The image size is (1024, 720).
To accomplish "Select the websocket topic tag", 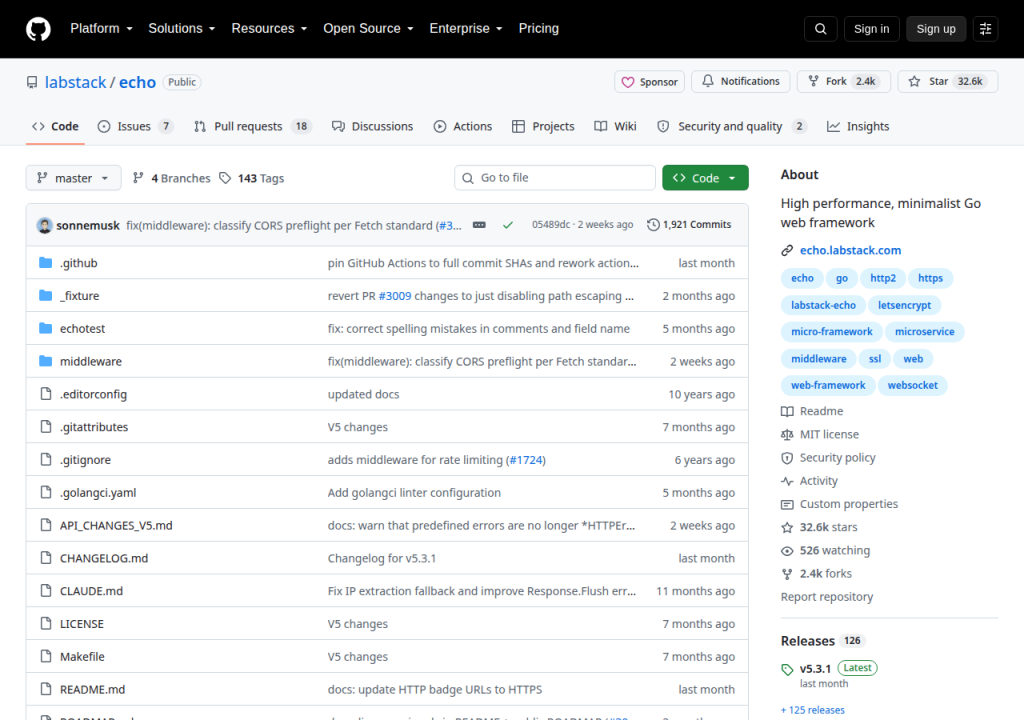I will pyautogui.click(x=912, y=385).
